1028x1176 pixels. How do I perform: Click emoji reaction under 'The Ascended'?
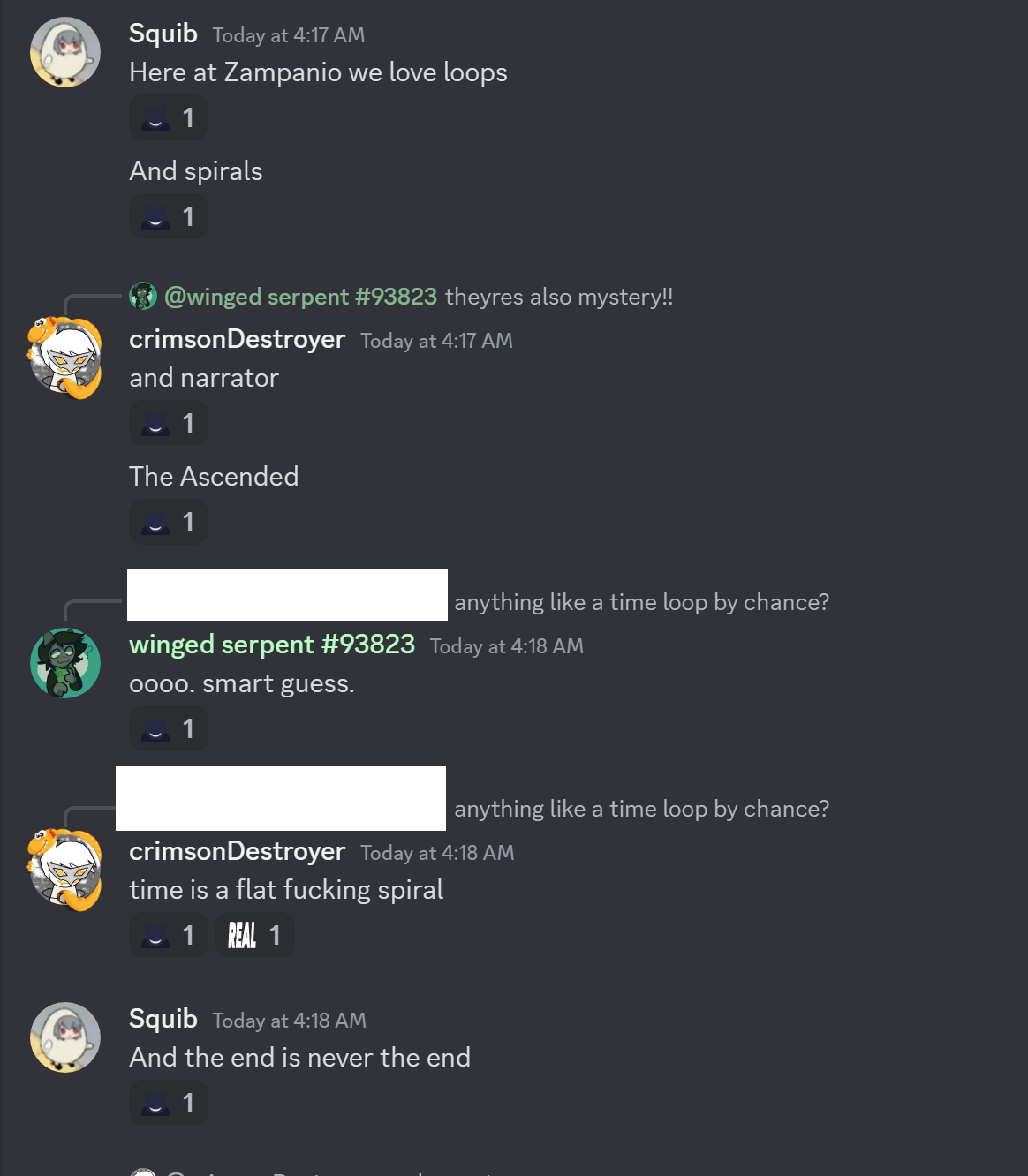pos(169,523)
